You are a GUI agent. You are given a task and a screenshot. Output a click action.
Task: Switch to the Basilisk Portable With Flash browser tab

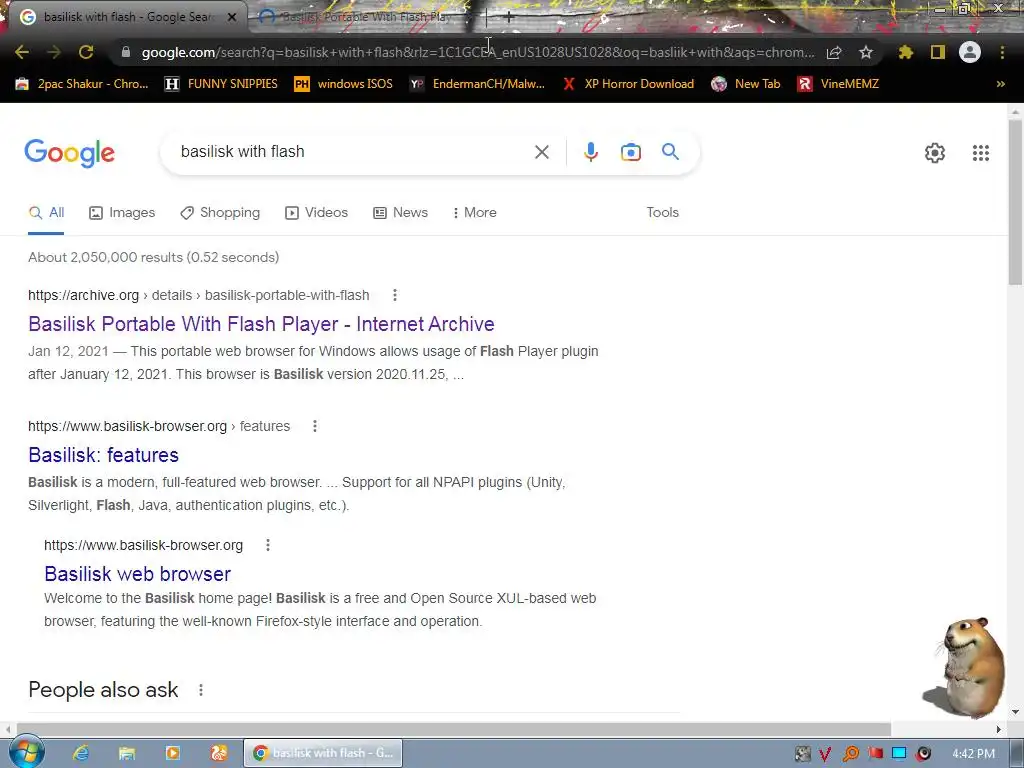(364, 17)
